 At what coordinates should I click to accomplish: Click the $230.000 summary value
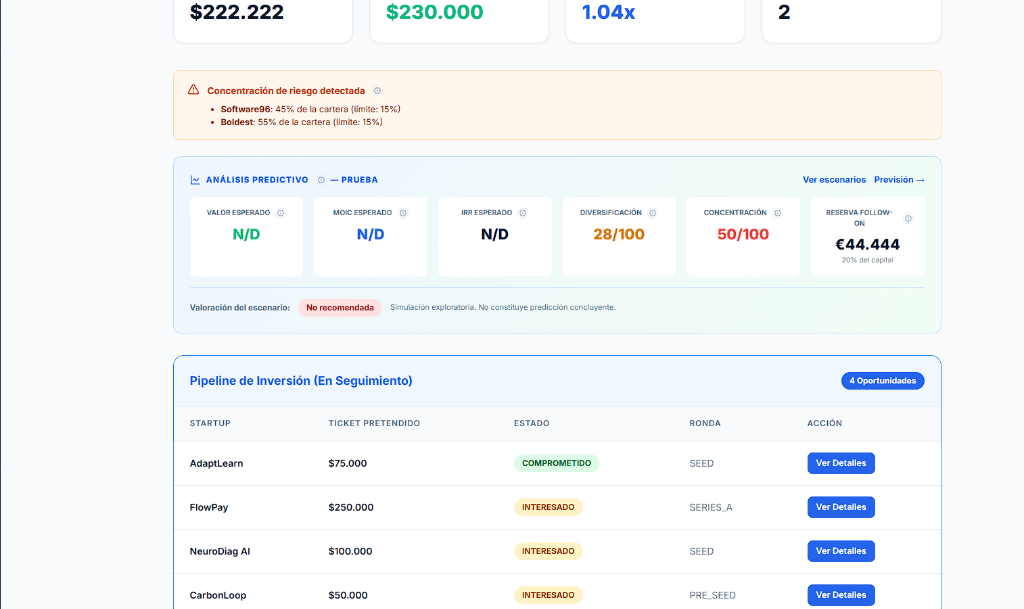(x=434, y=12)
